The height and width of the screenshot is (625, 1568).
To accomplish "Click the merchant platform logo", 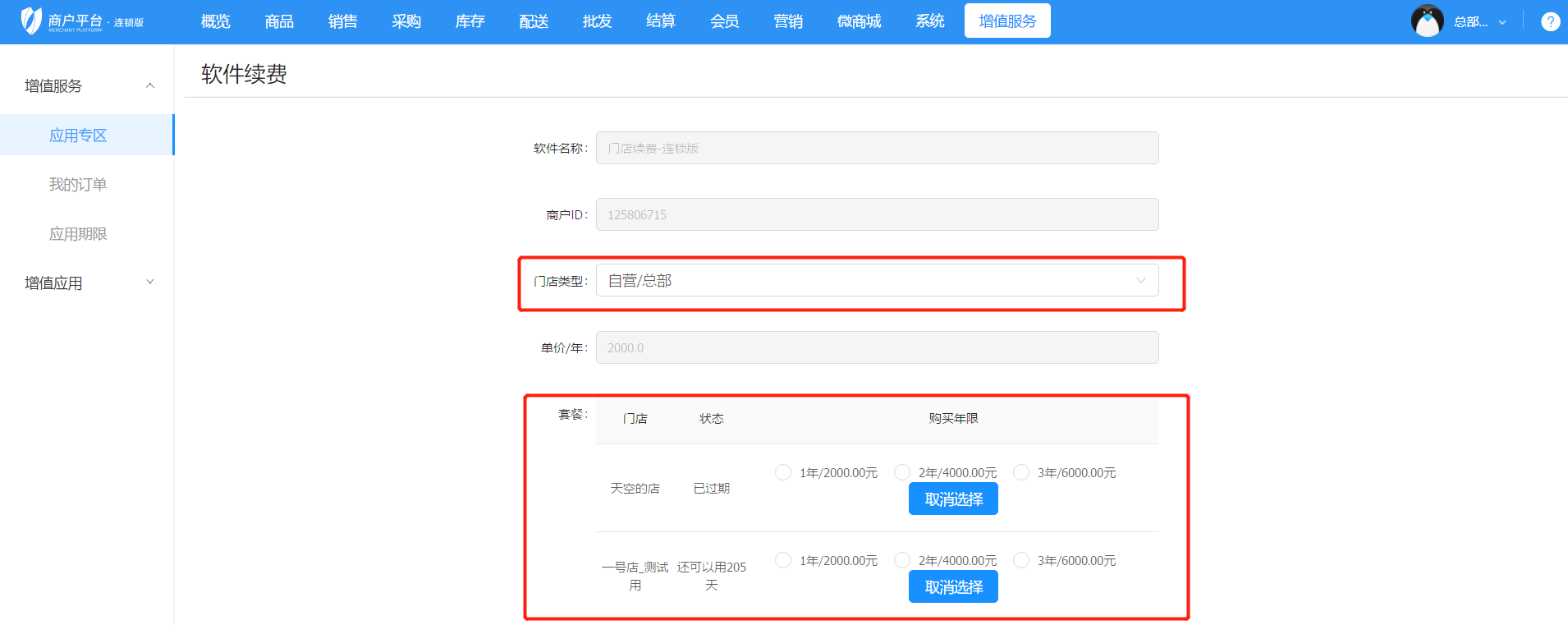I will (81, 21).
